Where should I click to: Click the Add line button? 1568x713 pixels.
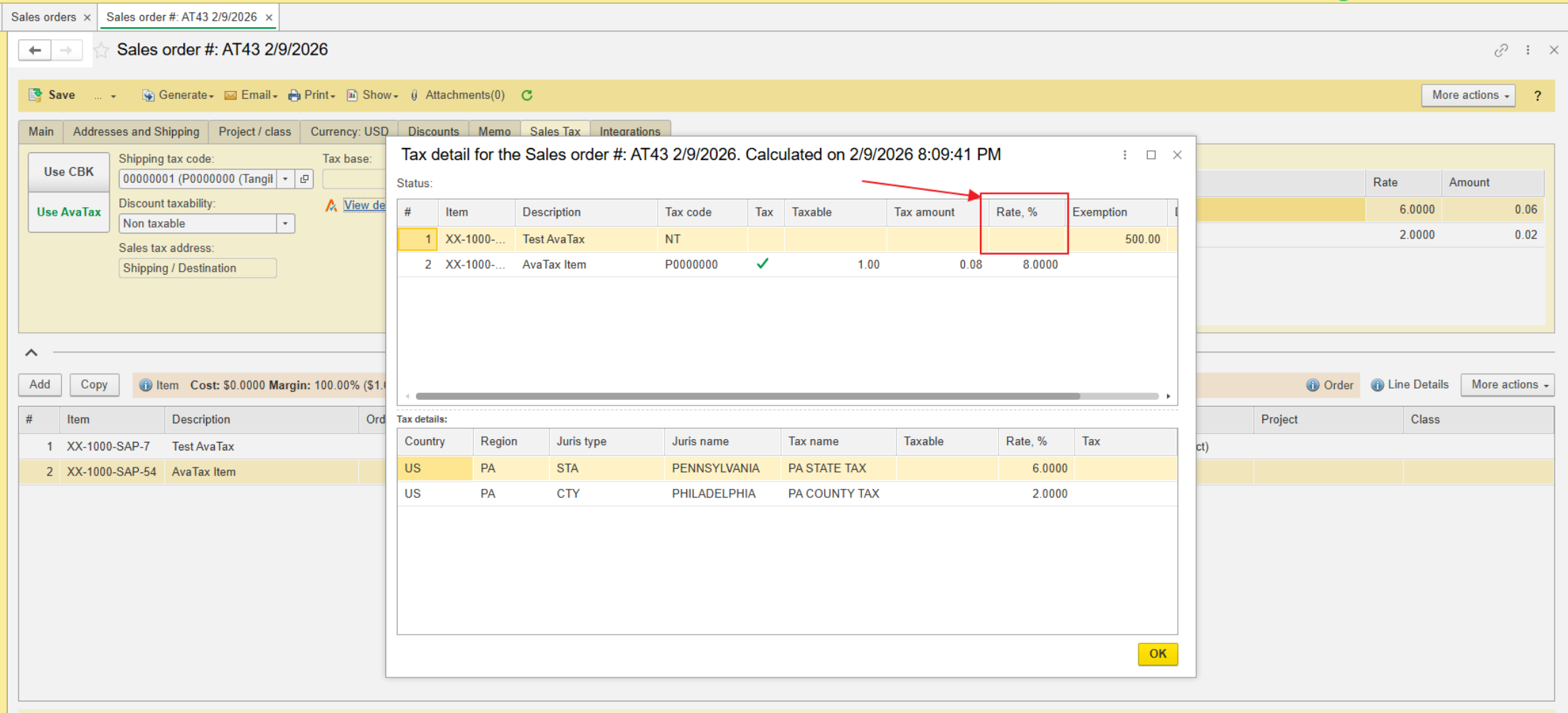pyautogui.click(x=40, y=385)
